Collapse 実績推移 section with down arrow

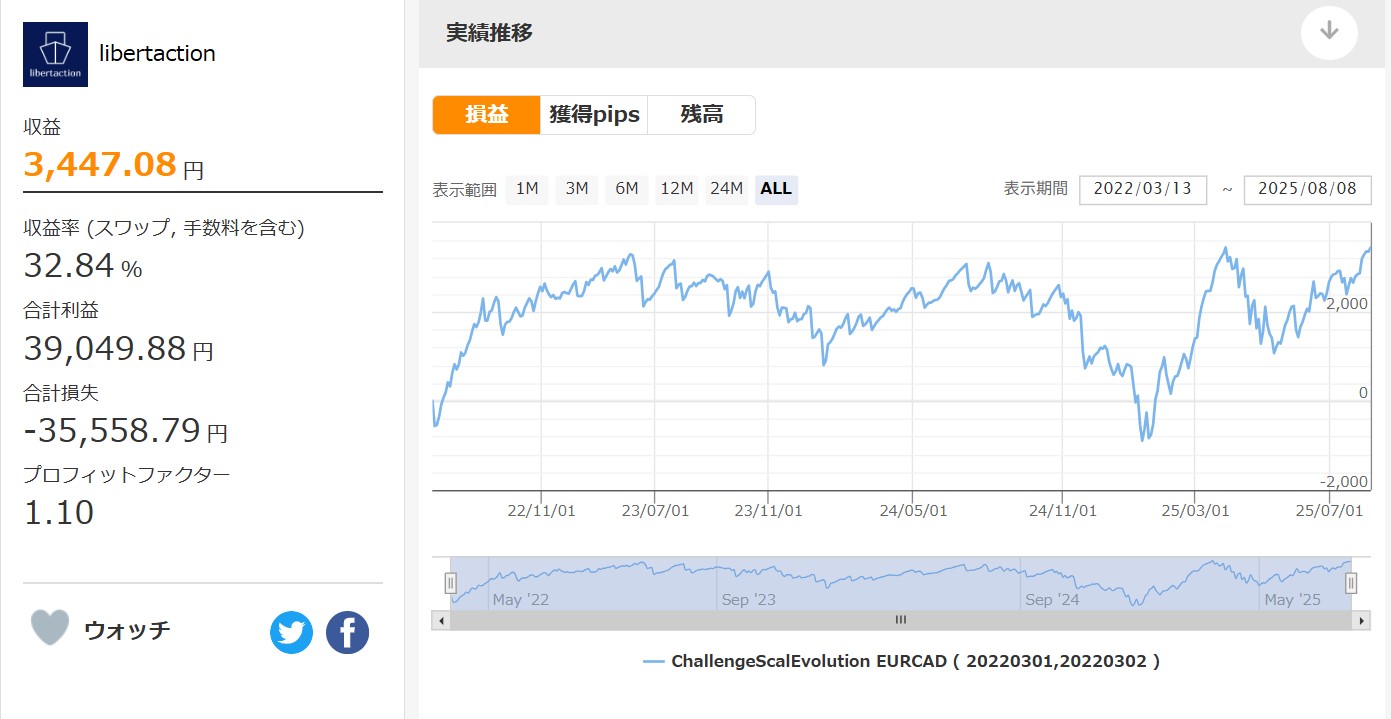[1329, 31]
